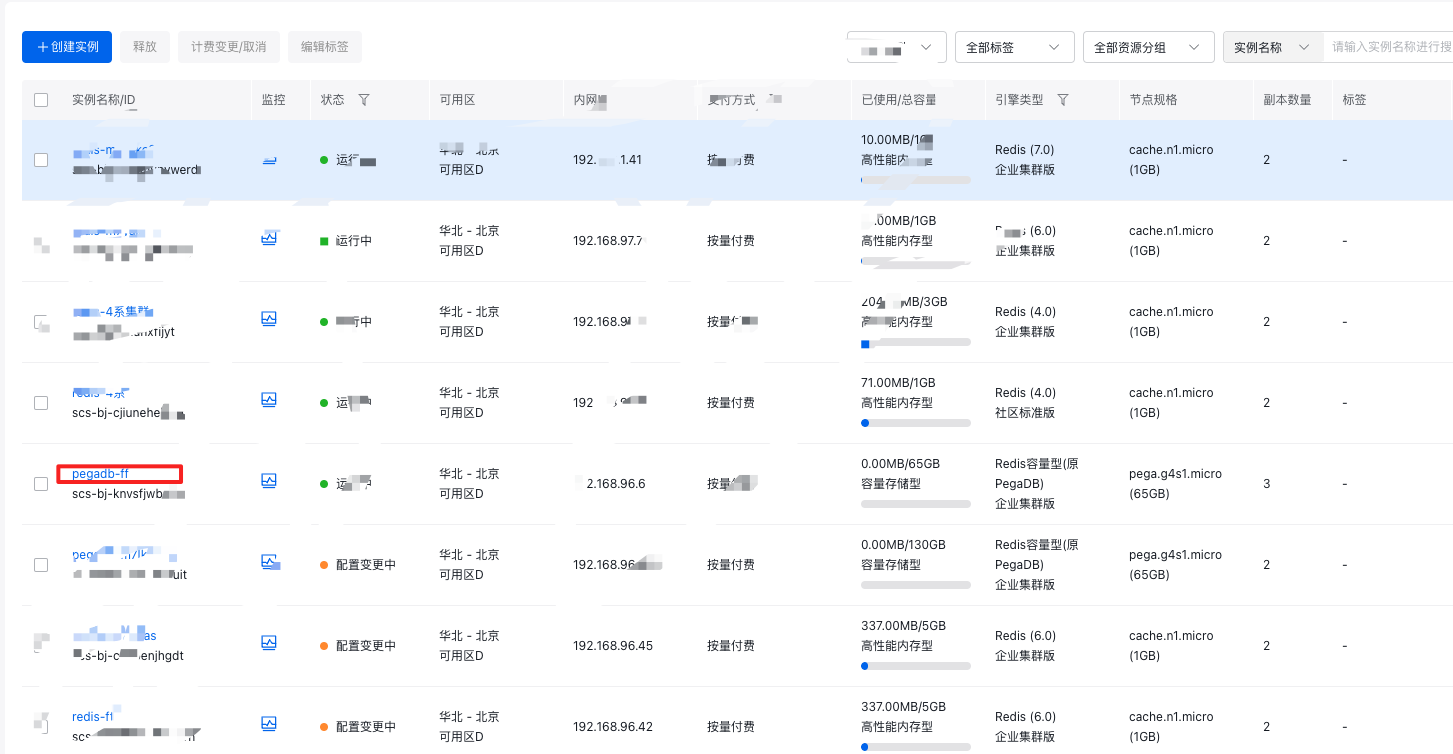Viewport: 1453px width, 754px height.
Task: Open the 全部资源分组 dropdown
Action: tap(1149, 47)
